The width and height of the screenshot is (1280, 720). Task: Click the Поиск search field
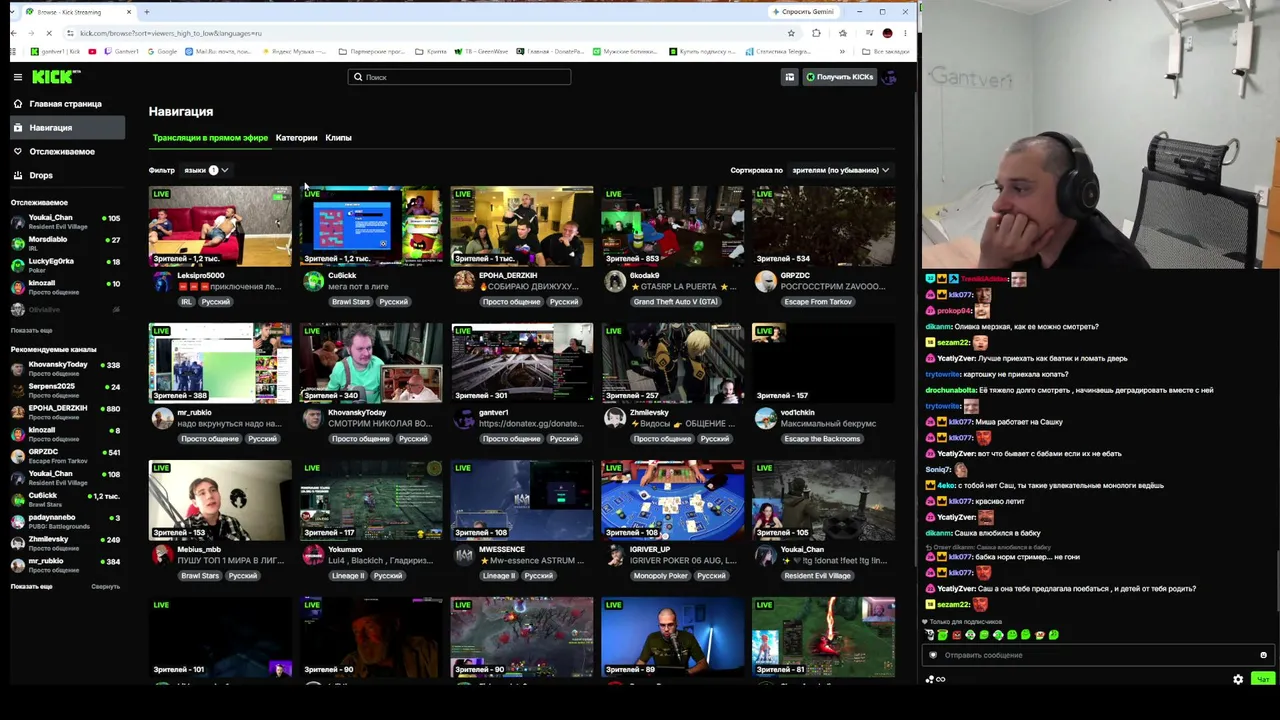pos(460,77)
